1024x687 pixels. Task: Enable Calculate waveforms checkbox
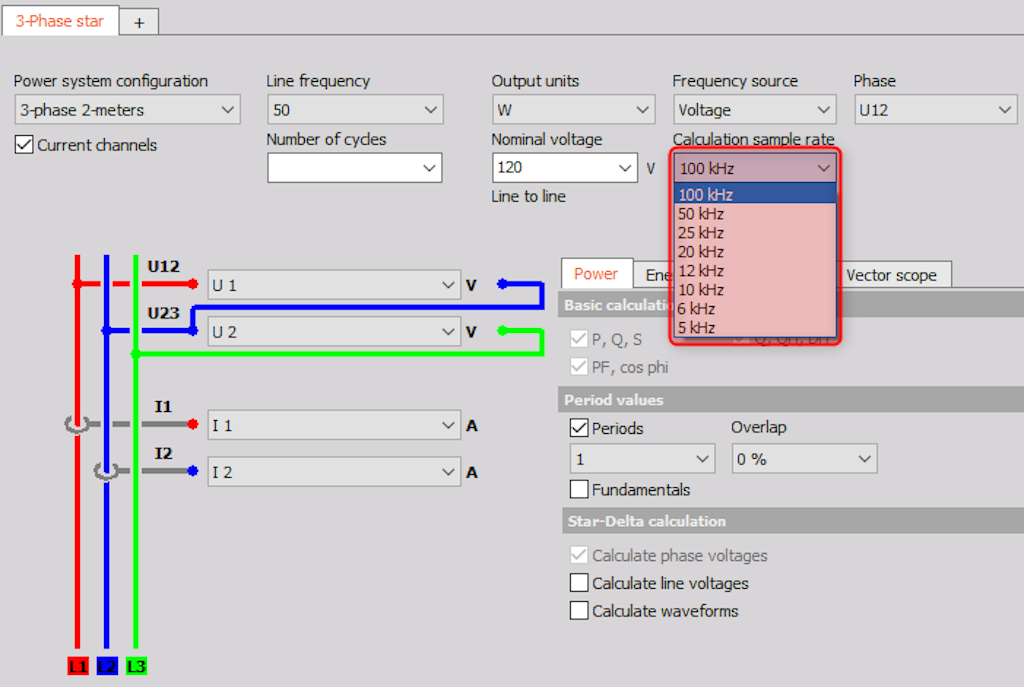[x=579, y=611]
